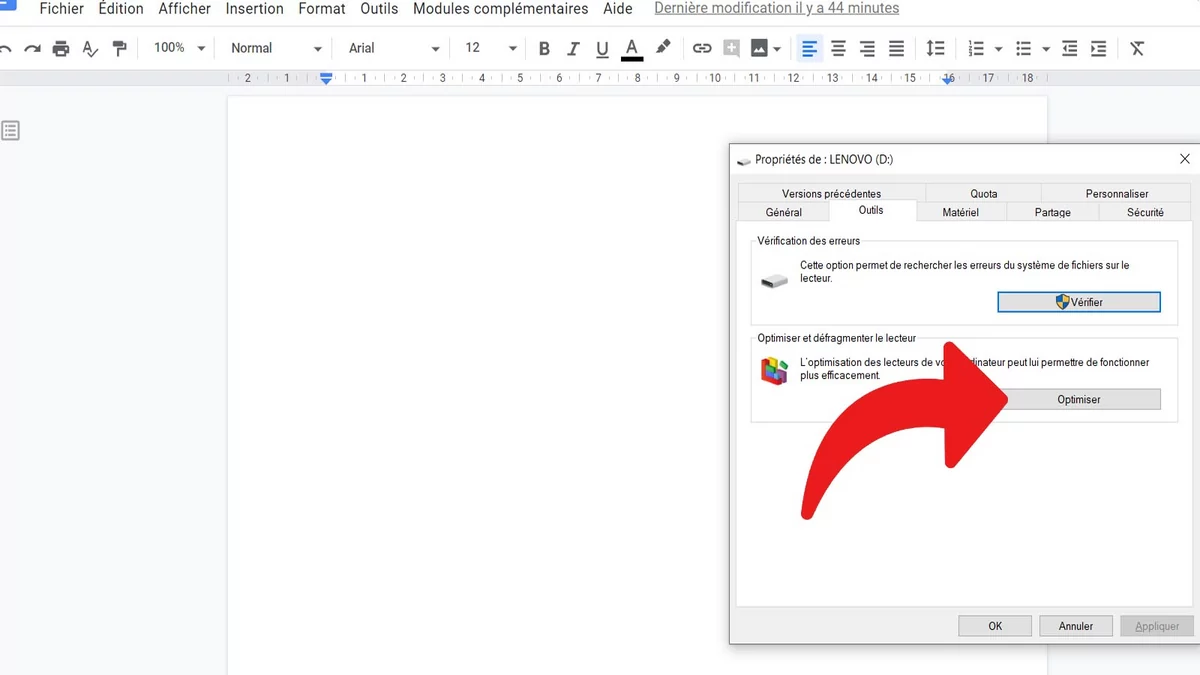1200x675 pixels.
Task: Toggle bold formatting
Action: (x=544, y=47)
